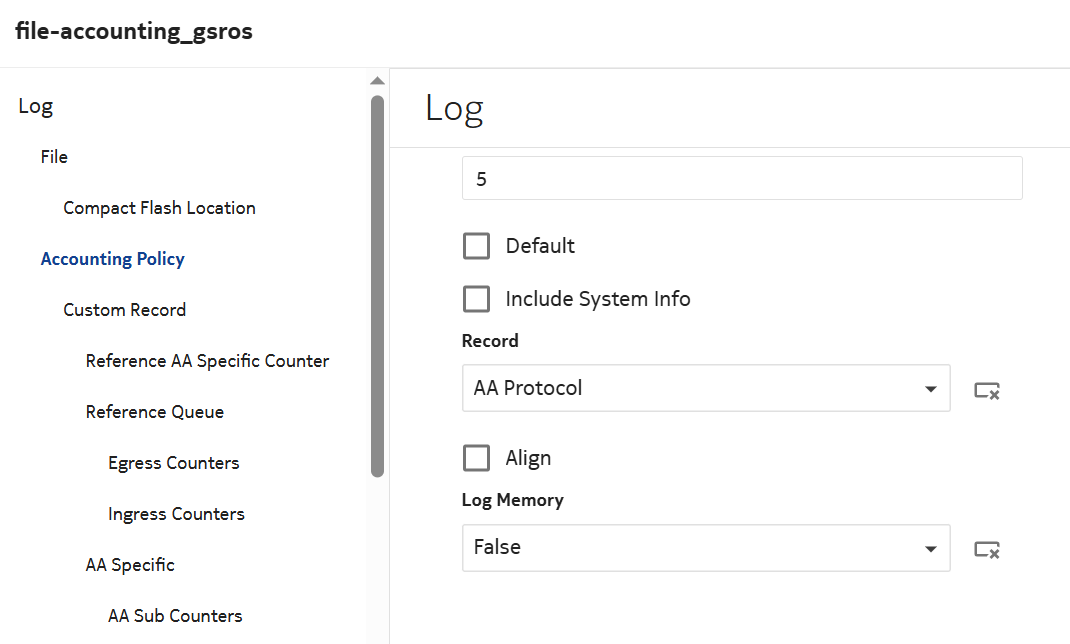Check the Align checkbox
This screenshot has height=644, width=1070.
click(x=477, y=458)
